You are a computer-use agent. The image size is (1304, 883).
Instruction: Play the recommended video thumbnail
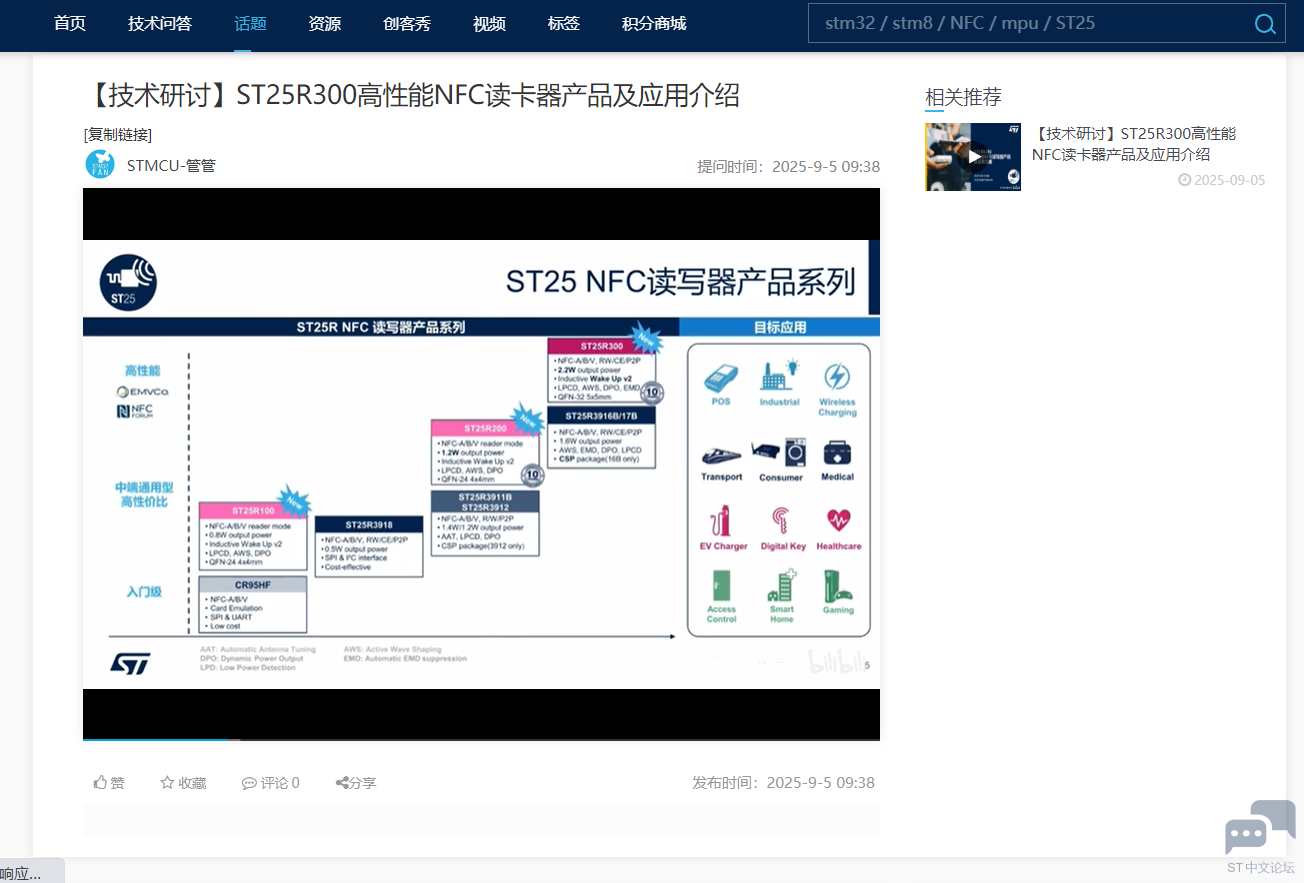coord(973,157)
